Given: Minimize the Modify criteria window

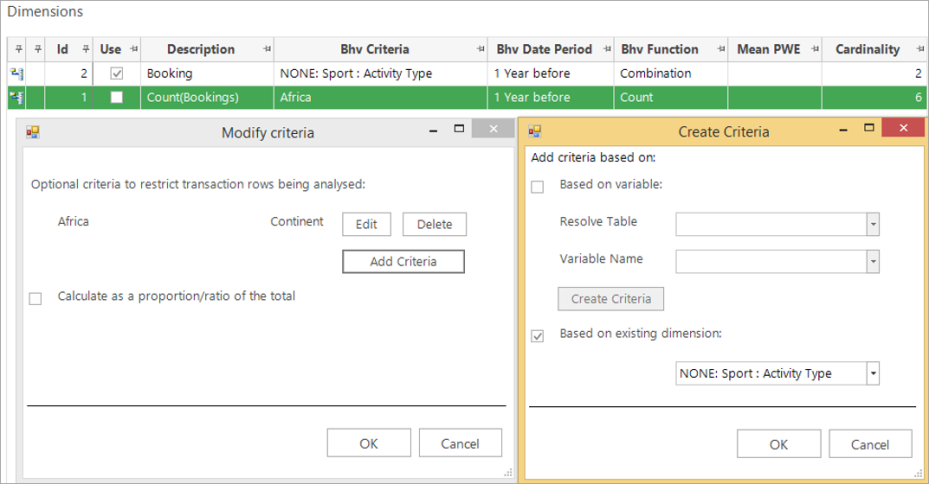Looking at the screenshot, I should pyautogui.click(x=433, y=130).
